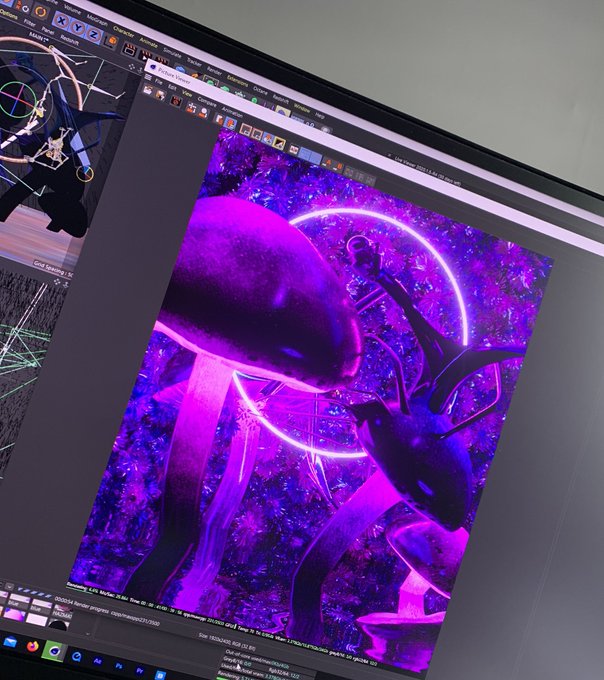Open Picture Viewer View menu
Image resolution: width=604 pixels, height=680 pixels.
tap(187, 94)
